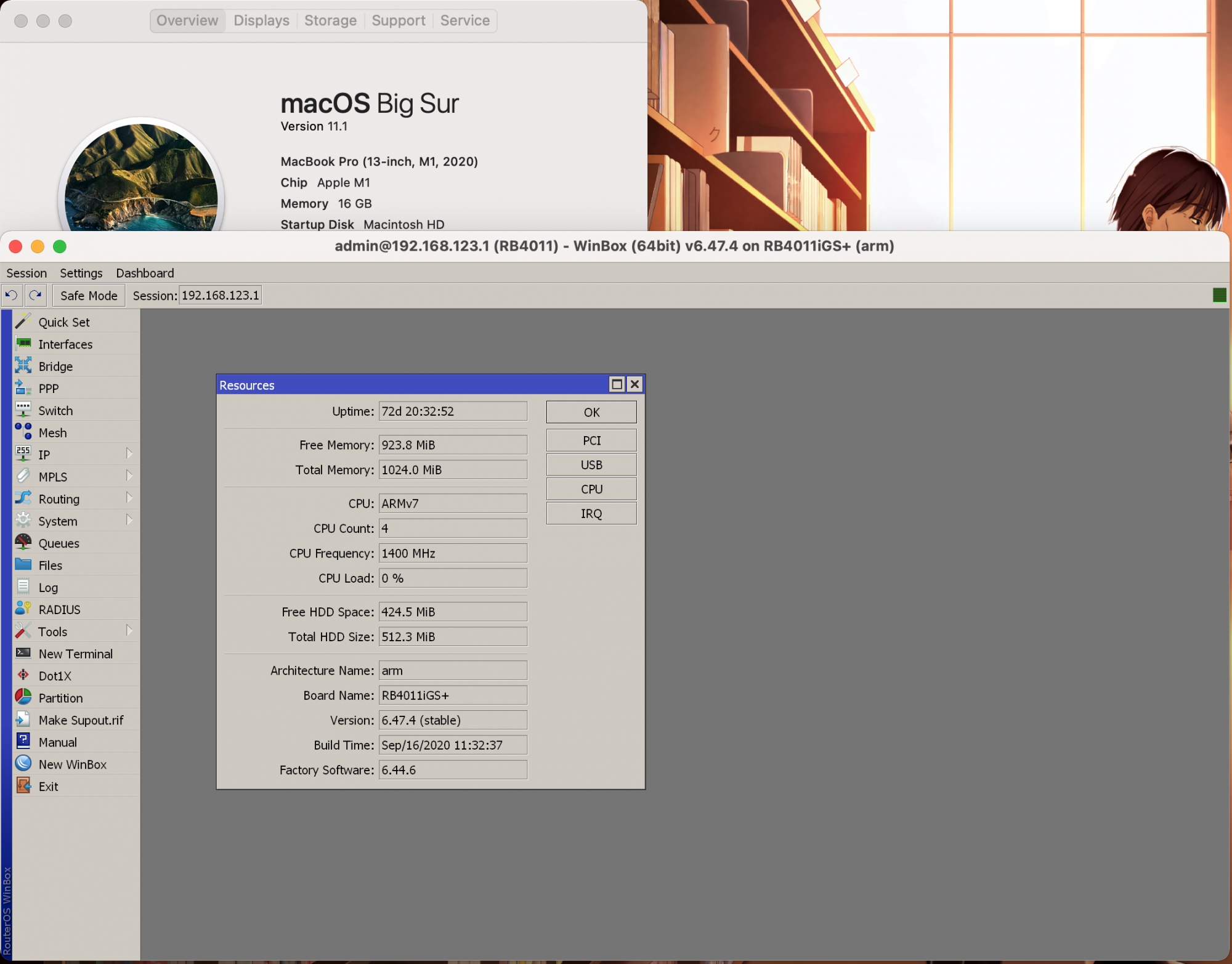Expand the Tools submenu arrow

(x=129, y=631)
